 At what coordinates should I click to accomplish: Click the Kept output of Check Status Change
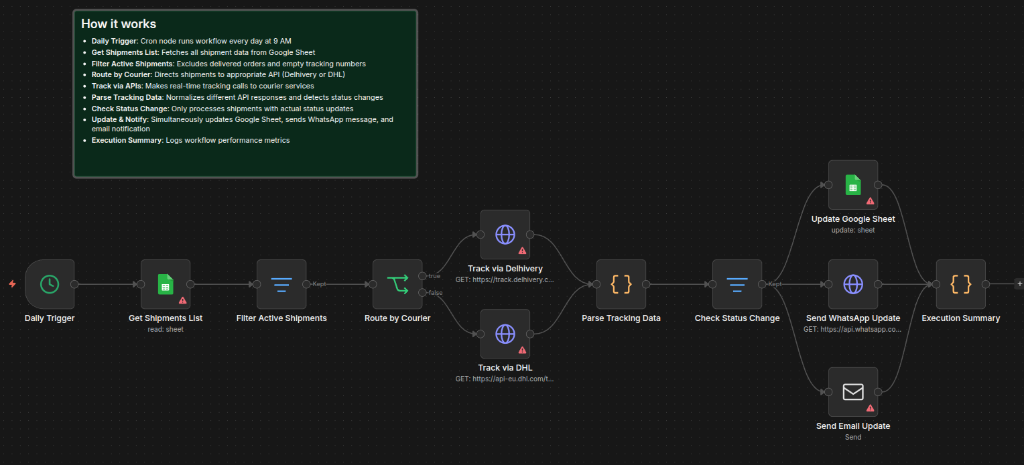pyautogui.click(x=762, y=284)
